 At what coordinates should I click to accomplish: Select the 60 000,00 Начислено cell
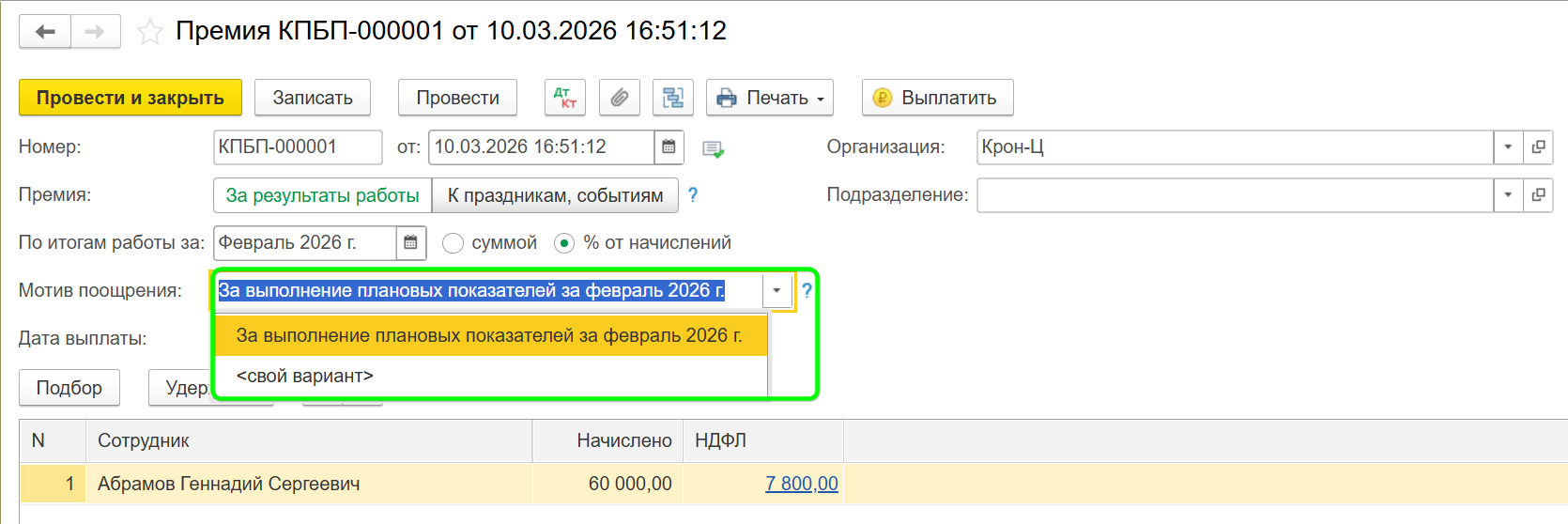pos(607,485)
